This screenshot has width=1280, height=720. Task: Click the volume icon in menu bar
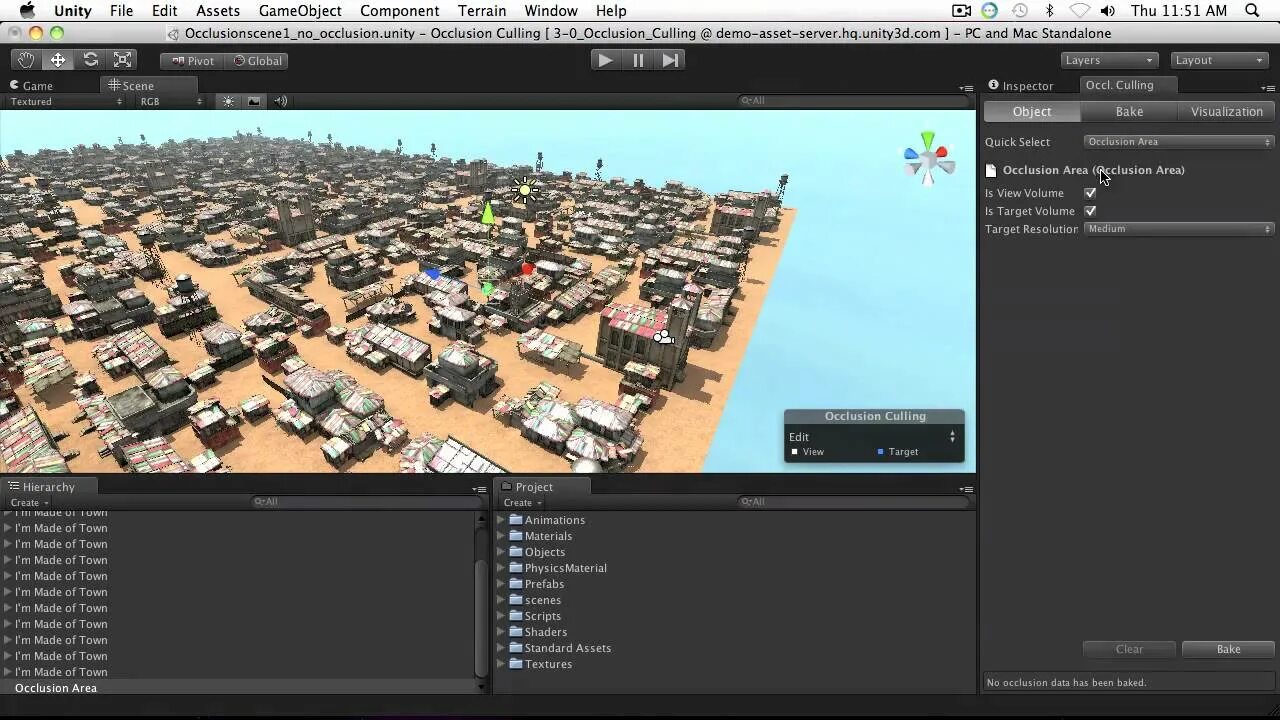(x=1107, y=11)
